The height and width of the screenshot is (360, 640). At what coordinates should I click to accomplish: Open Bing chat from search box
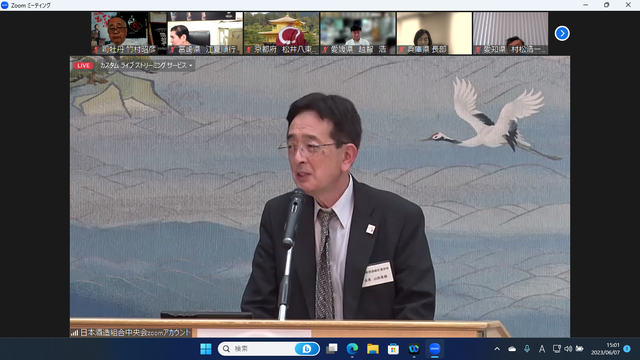coord(307,349)
